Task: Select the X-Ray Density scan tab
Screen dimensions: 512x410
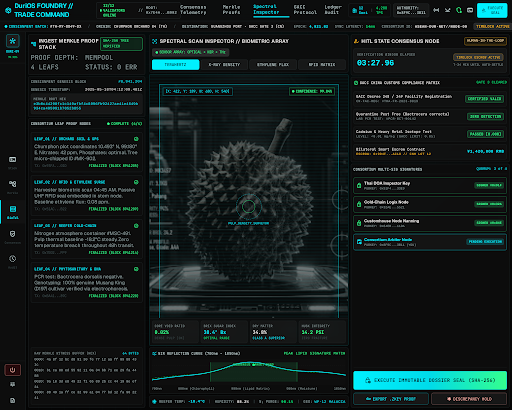Action: (x=224, y=65)
